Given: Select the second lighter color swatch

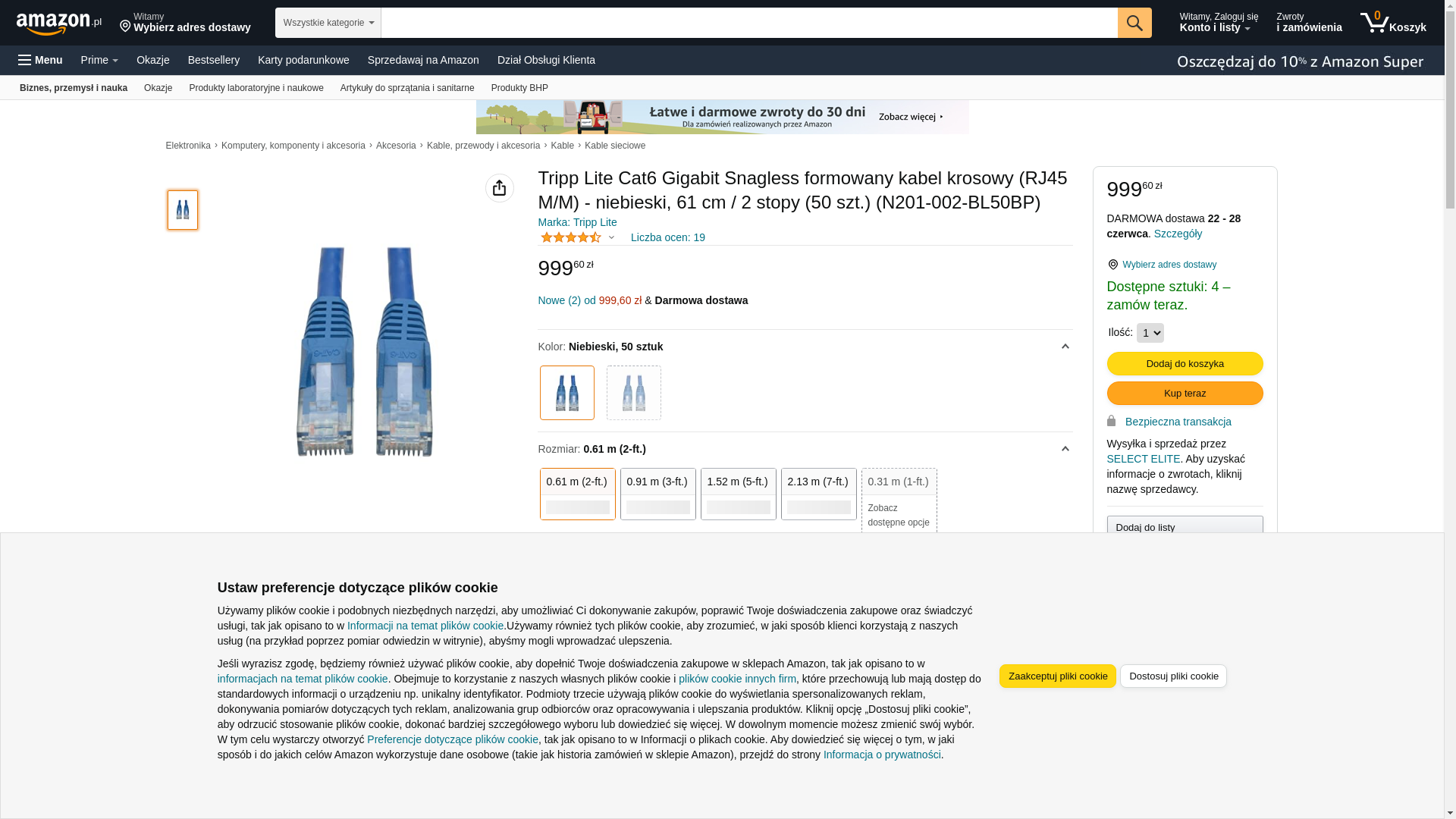Looking at the screenshot, I should [633, 393].
